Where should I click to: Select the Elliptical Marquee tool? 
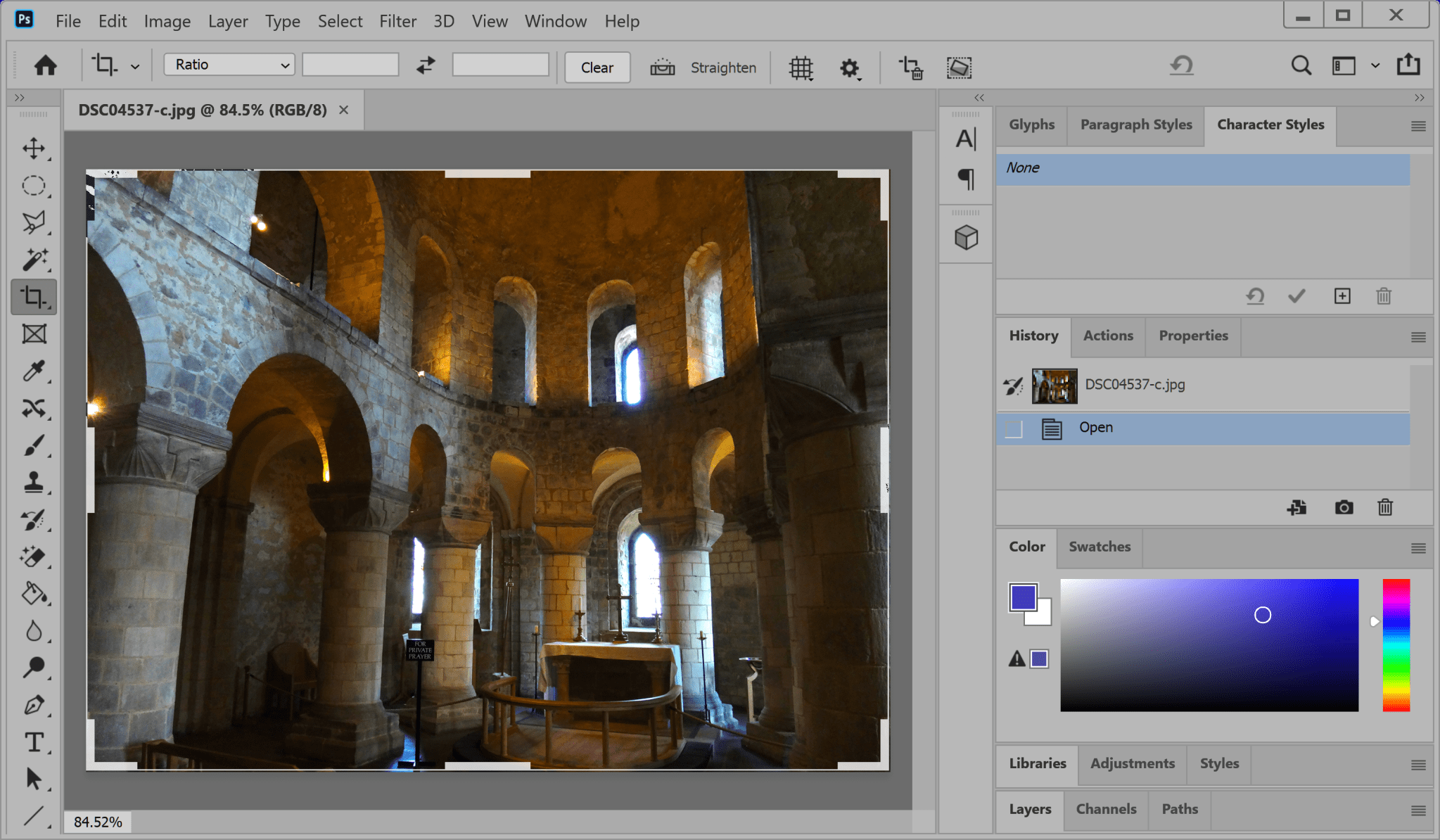[x=33, y=186]
